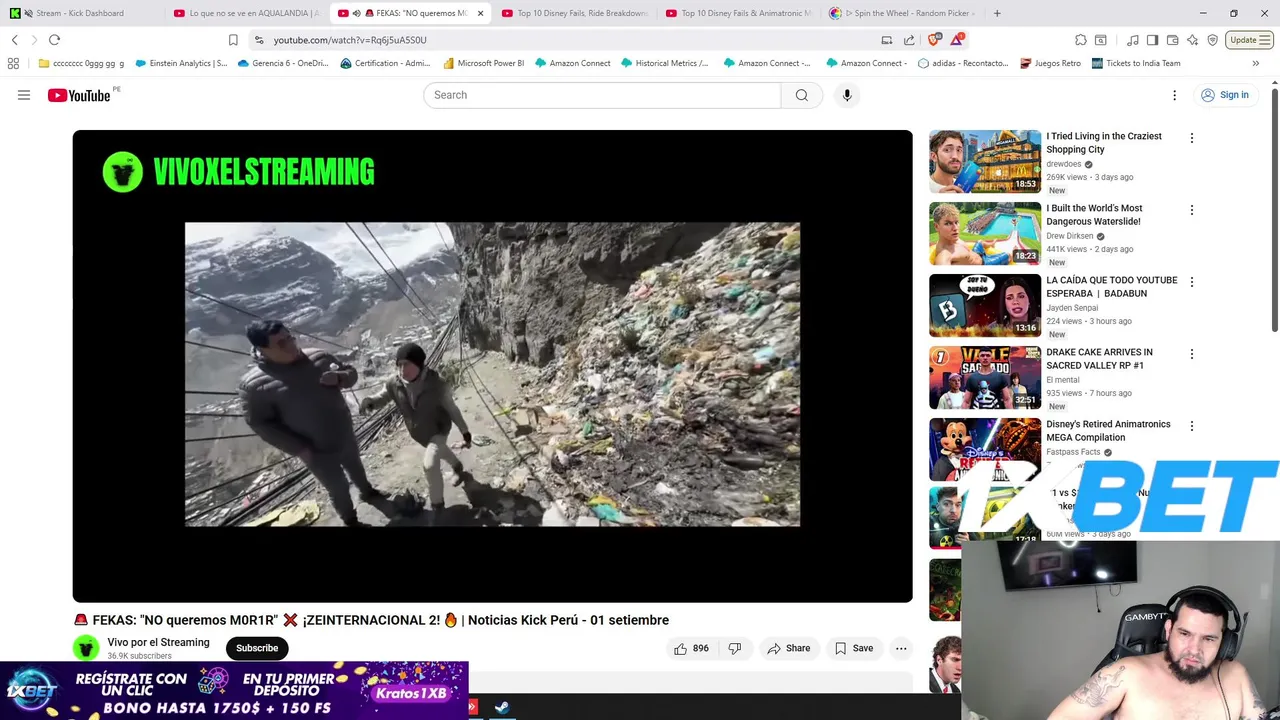The image size is (1280, 720).
Task: Bookmark this page icon
Action: [x=233, y=40]
